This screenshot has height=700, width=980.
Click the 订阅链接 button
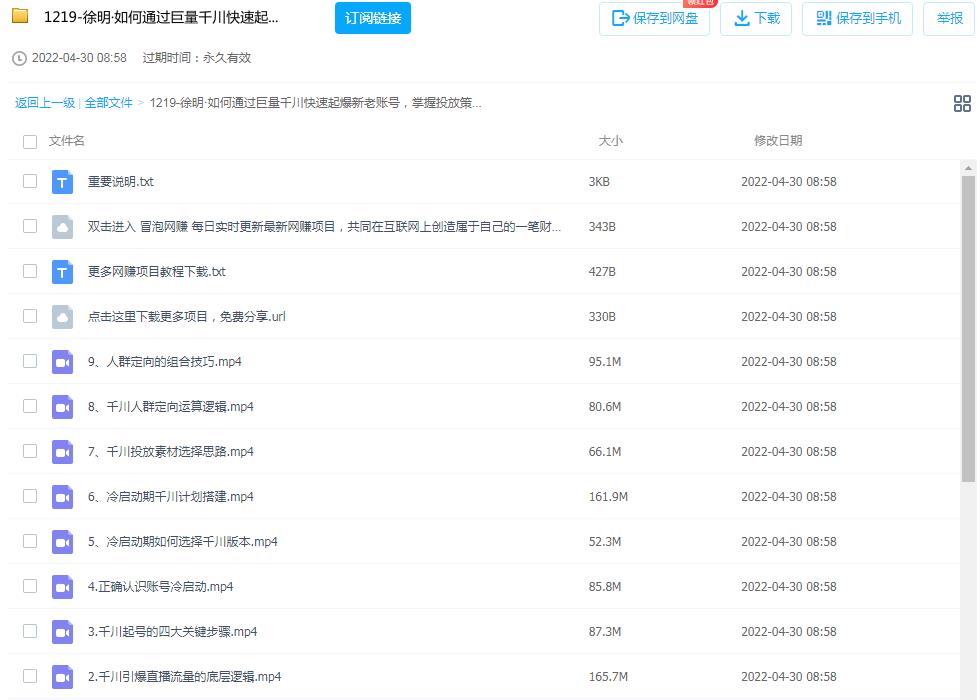pos(372,18)
